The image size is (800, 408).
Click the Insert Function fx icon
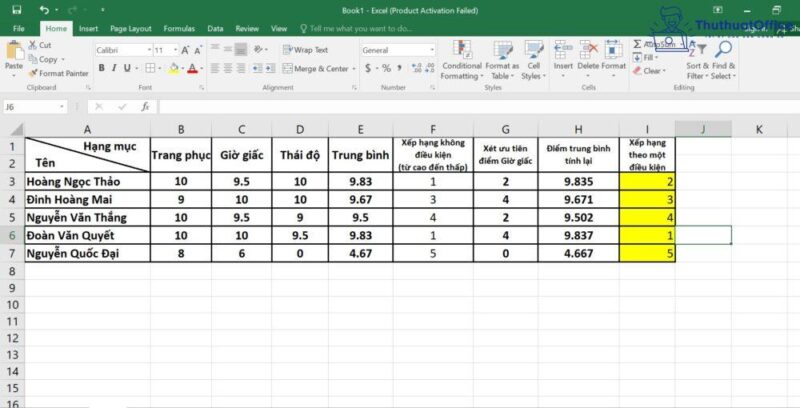(145, 107)
